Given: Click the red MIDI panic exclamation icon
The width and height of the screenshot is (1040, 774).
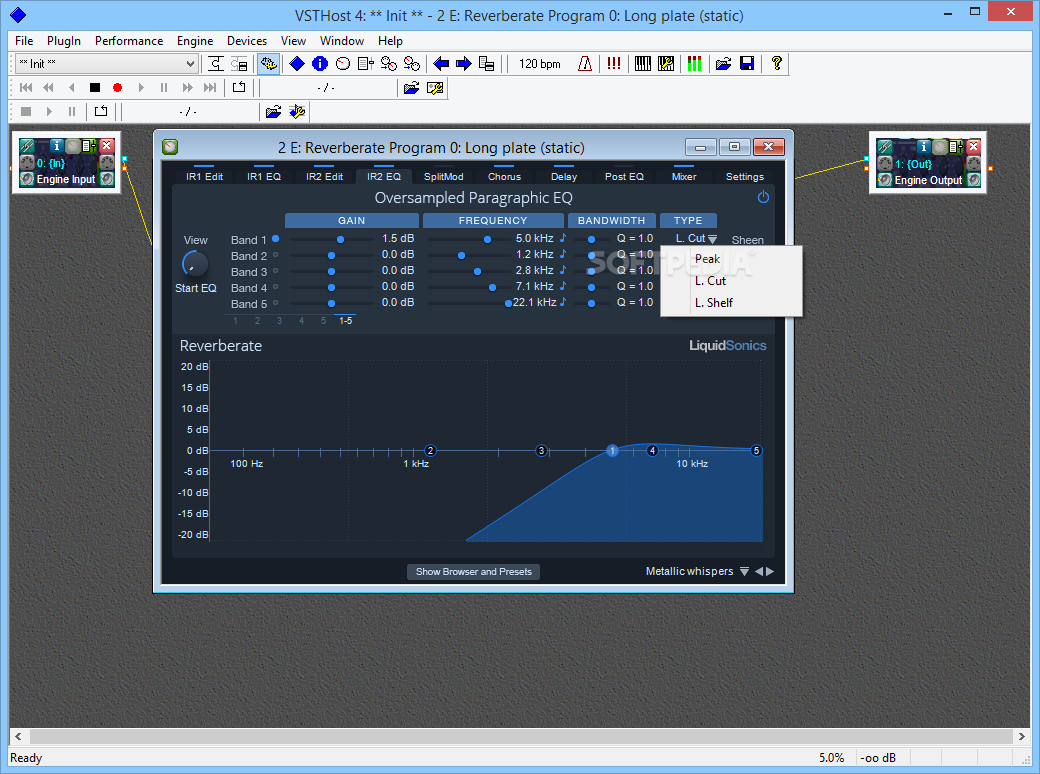Looking at the screenshot, I should click(x=614, y=64).
